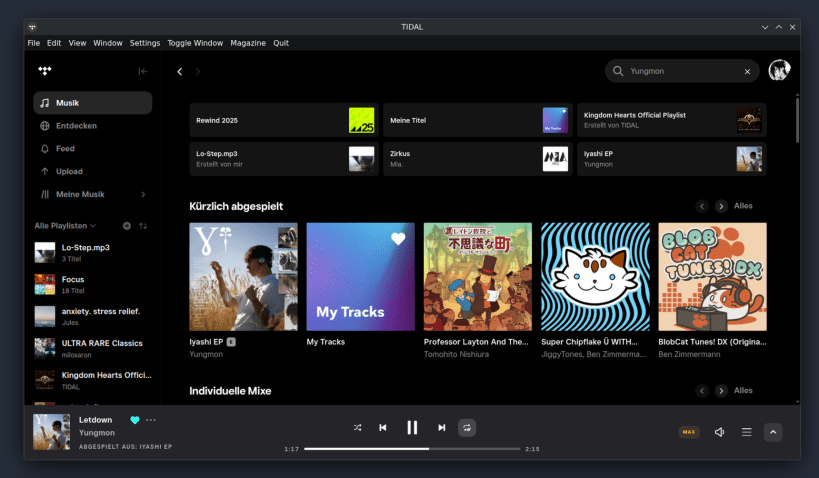The image size is (819, 478).
Task: Collapse the sidebar with the arrow icon
Action: click(x=143, y=71)
